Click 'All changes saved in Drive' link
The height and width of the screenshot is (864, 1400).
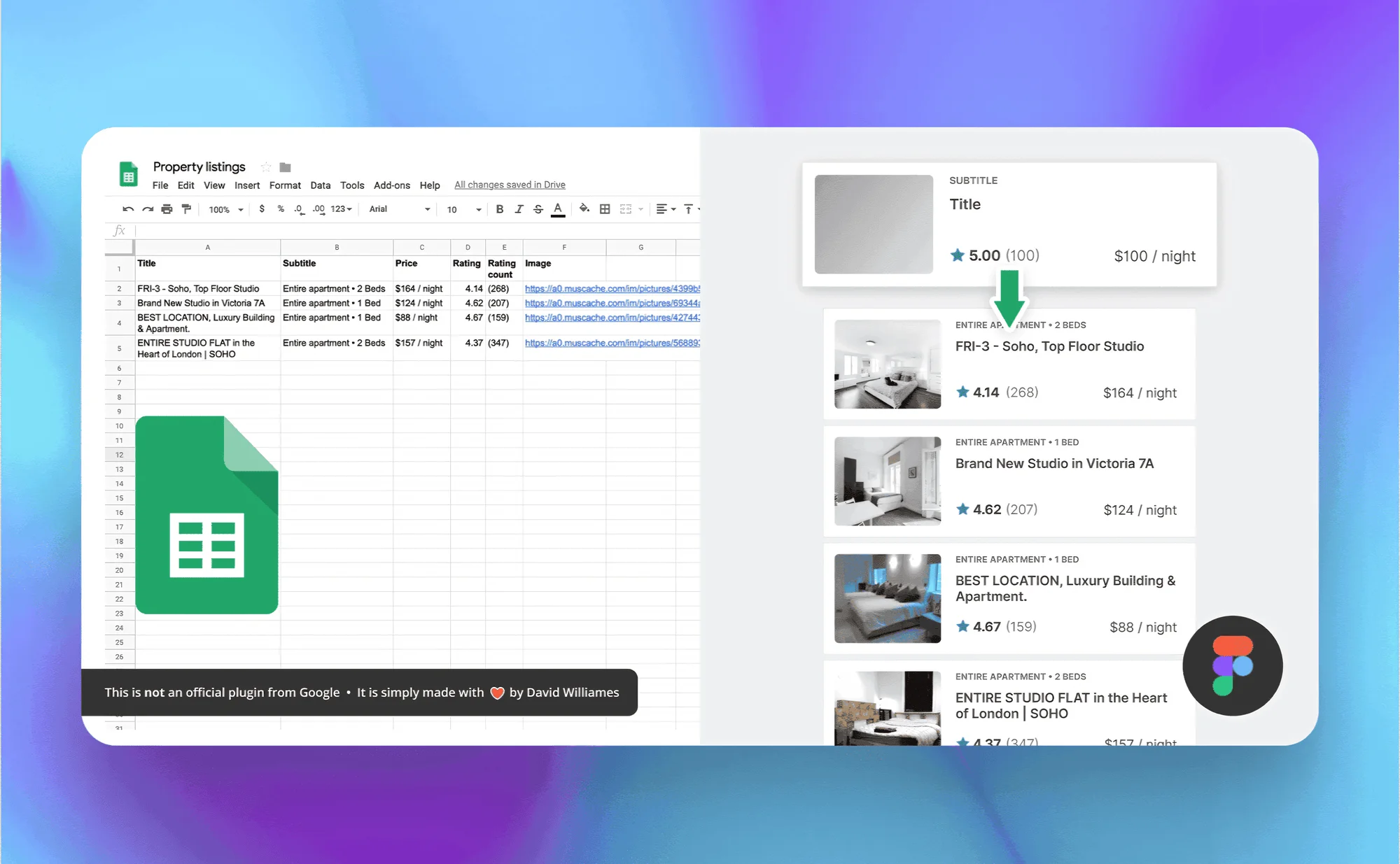click(x=510, y=185)
